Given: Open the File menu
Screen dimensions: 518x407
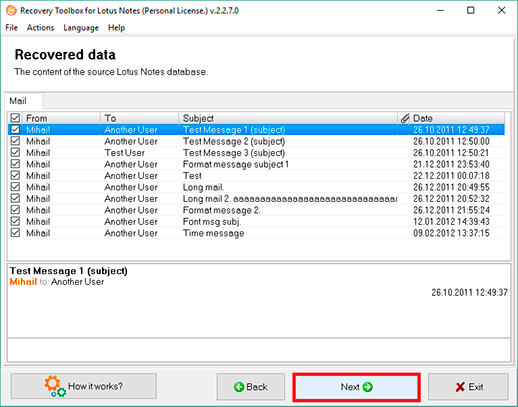Looking at the screenshot, I should tap(12, 28).
